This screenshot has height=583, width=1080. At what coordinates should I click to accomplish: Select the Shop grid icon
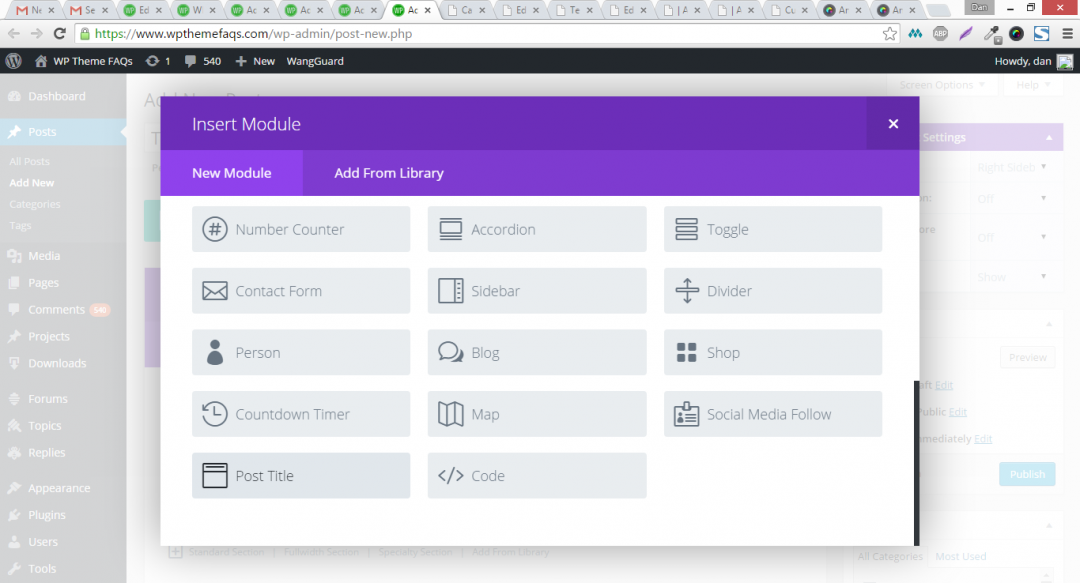[686, 353]
